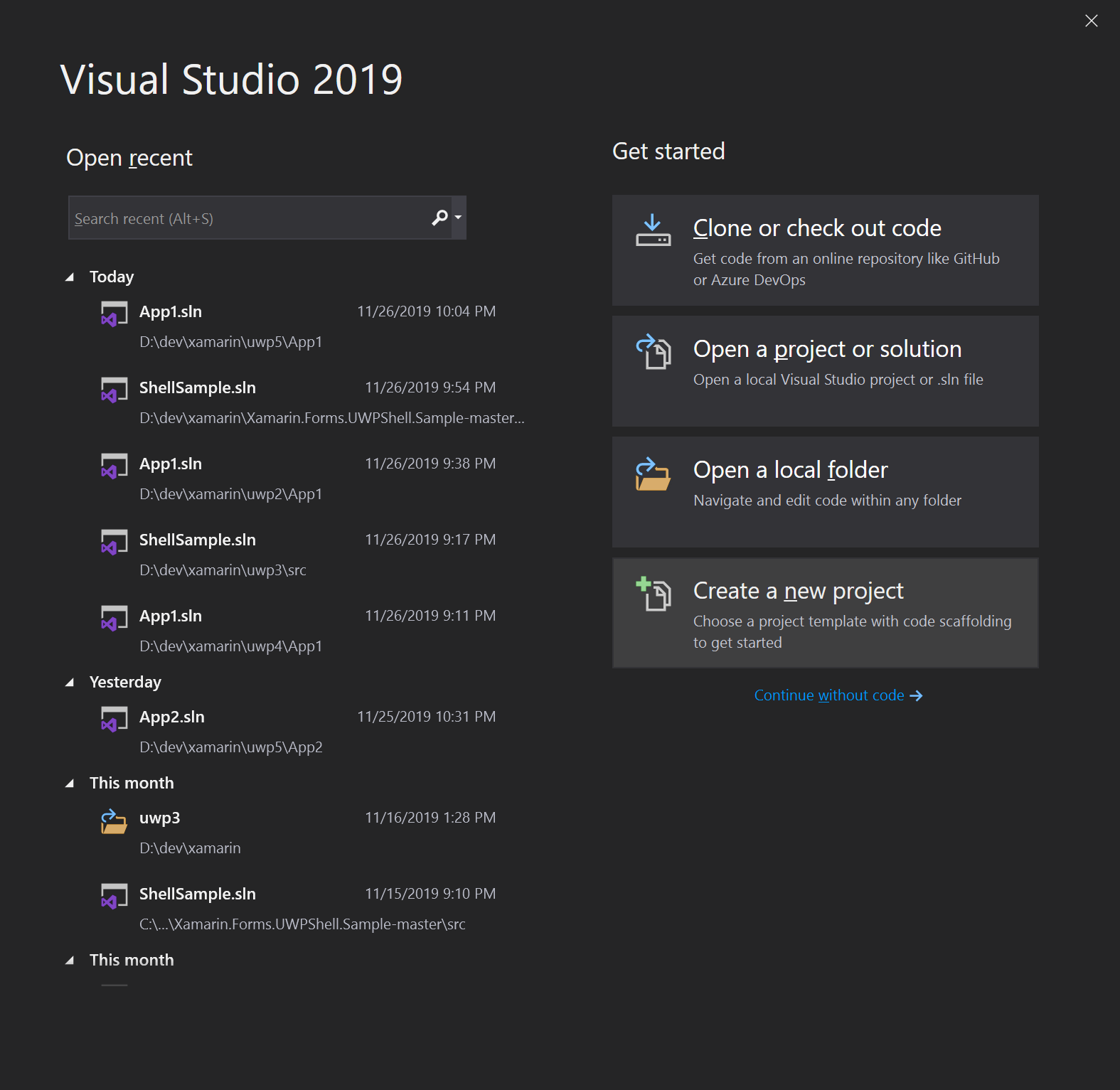Image resolution: width=1120 pixels, height=1090 pixels.
Task: Click the Create a new project button
Action: pos(825,613)
